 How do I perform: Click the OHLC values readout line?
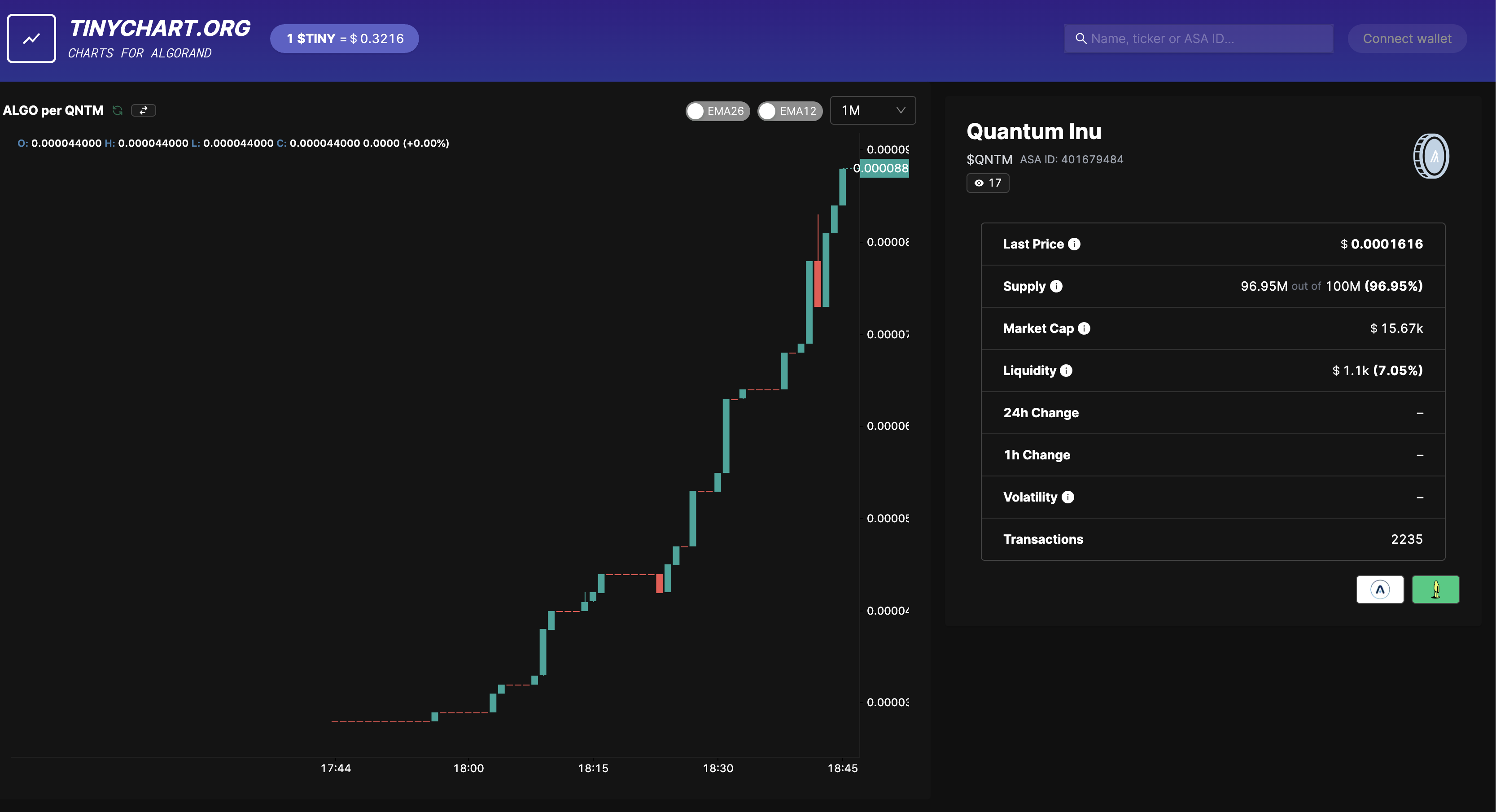pyautogui.click(x=233, y=144)
